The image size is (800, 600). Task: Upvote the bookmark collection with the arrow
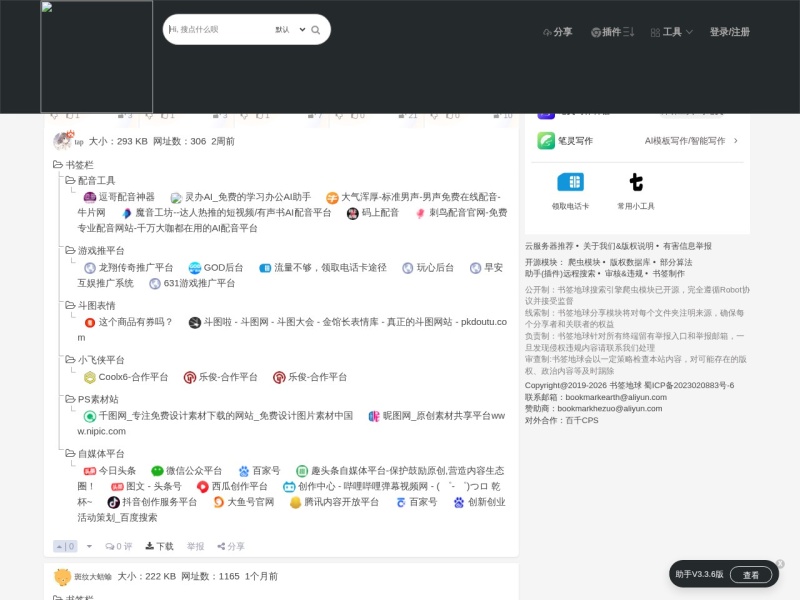59,546
